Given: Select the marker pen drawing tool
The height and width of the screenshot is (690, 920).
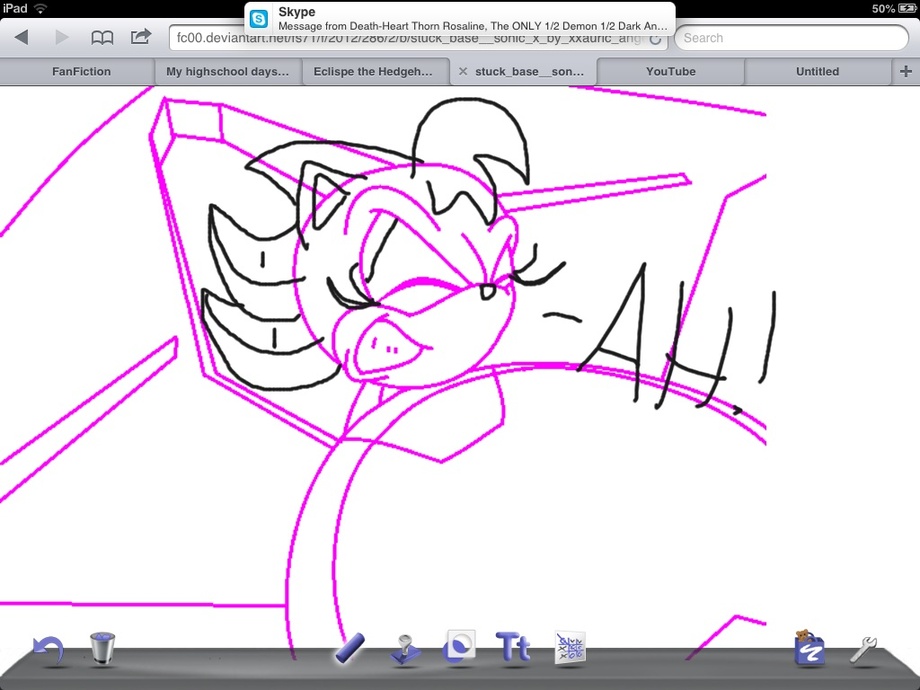Looking at the screenshot, I should point(350,648).
